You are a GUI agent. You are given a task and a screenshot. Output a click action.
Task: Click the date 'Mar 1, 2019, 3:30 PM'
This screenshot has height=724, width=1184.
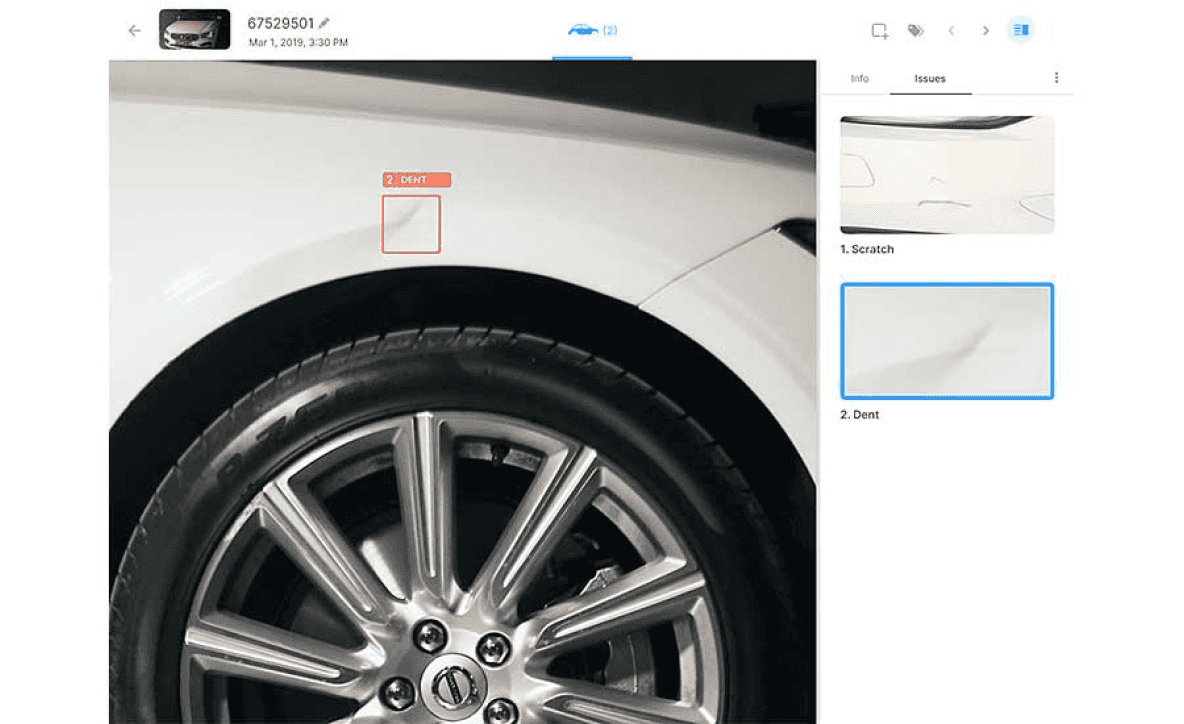pos(298,42)
